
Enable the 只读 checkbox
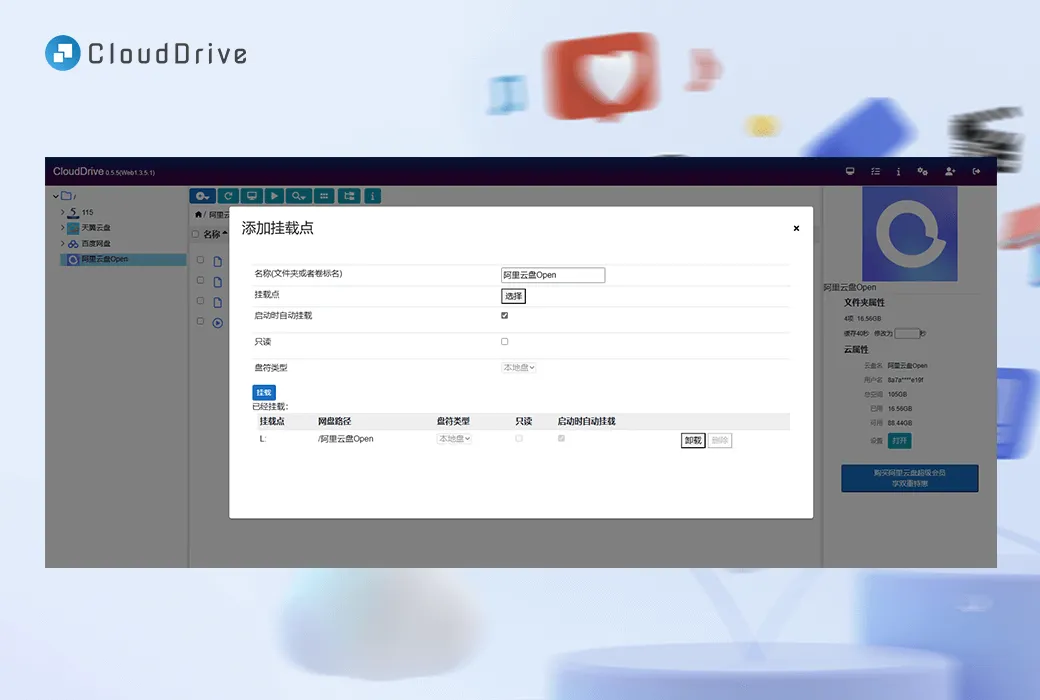click(504, 341)
